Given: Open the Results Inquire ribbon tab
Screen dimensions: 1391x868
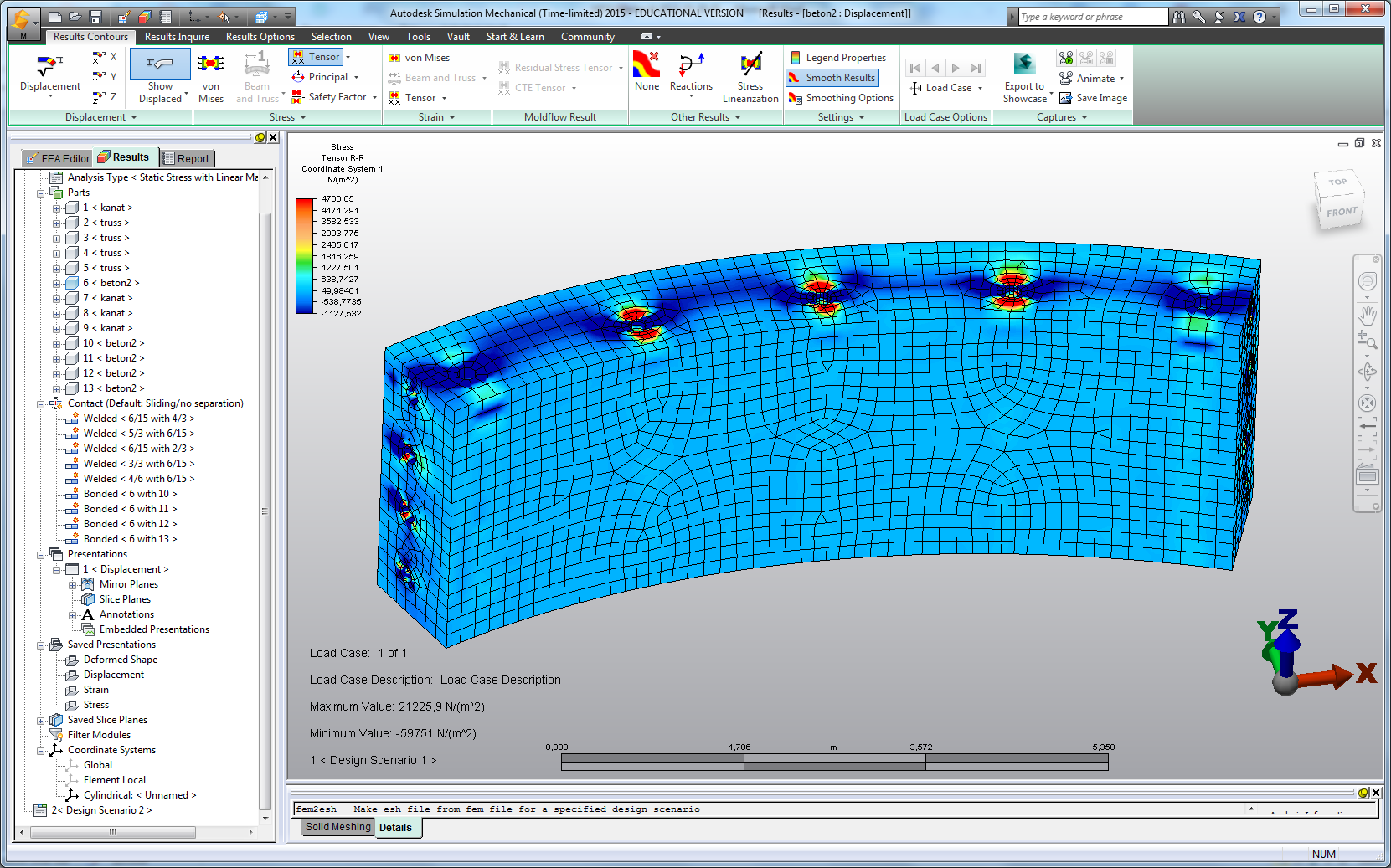Looking at the screenshot, I should pos(177,37).
